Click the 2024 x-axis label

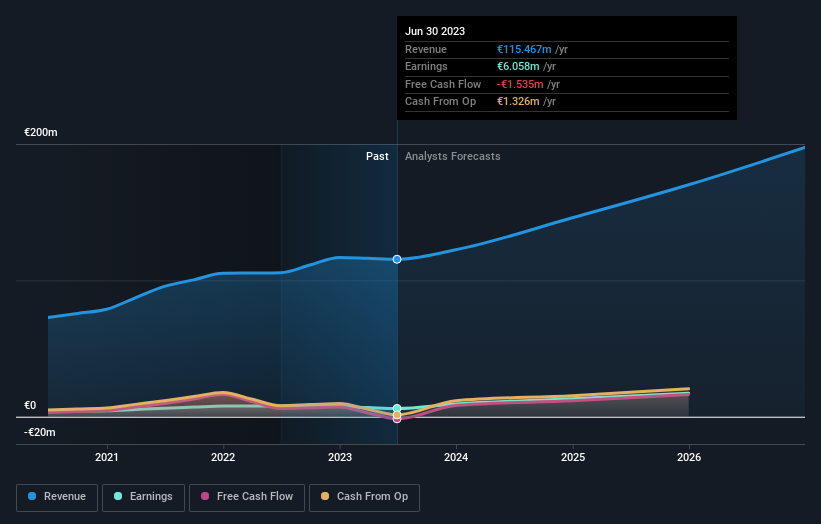[x=456, y=457]
